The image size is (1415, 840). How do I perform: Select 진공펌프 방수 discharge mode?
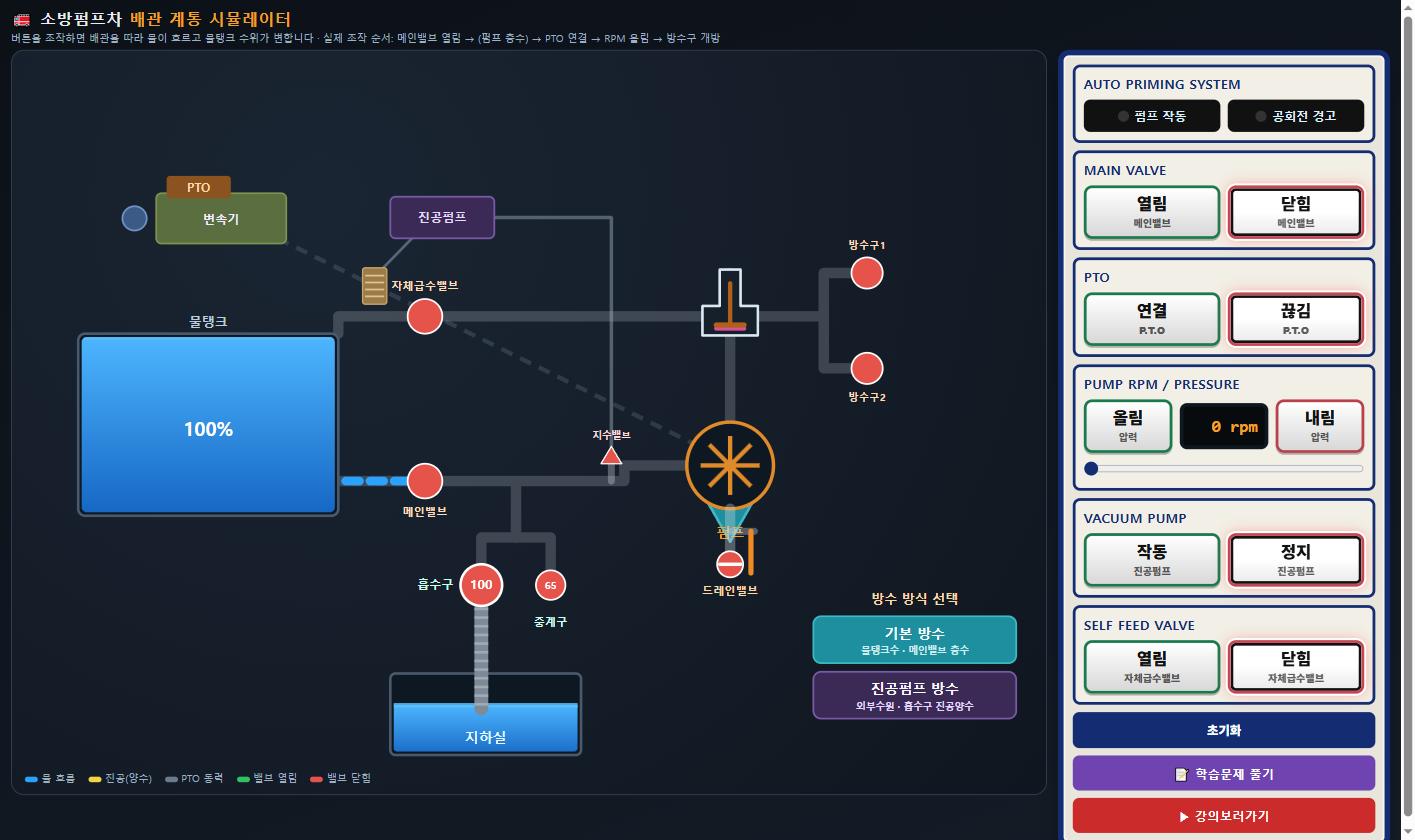(x=915, y=695)
